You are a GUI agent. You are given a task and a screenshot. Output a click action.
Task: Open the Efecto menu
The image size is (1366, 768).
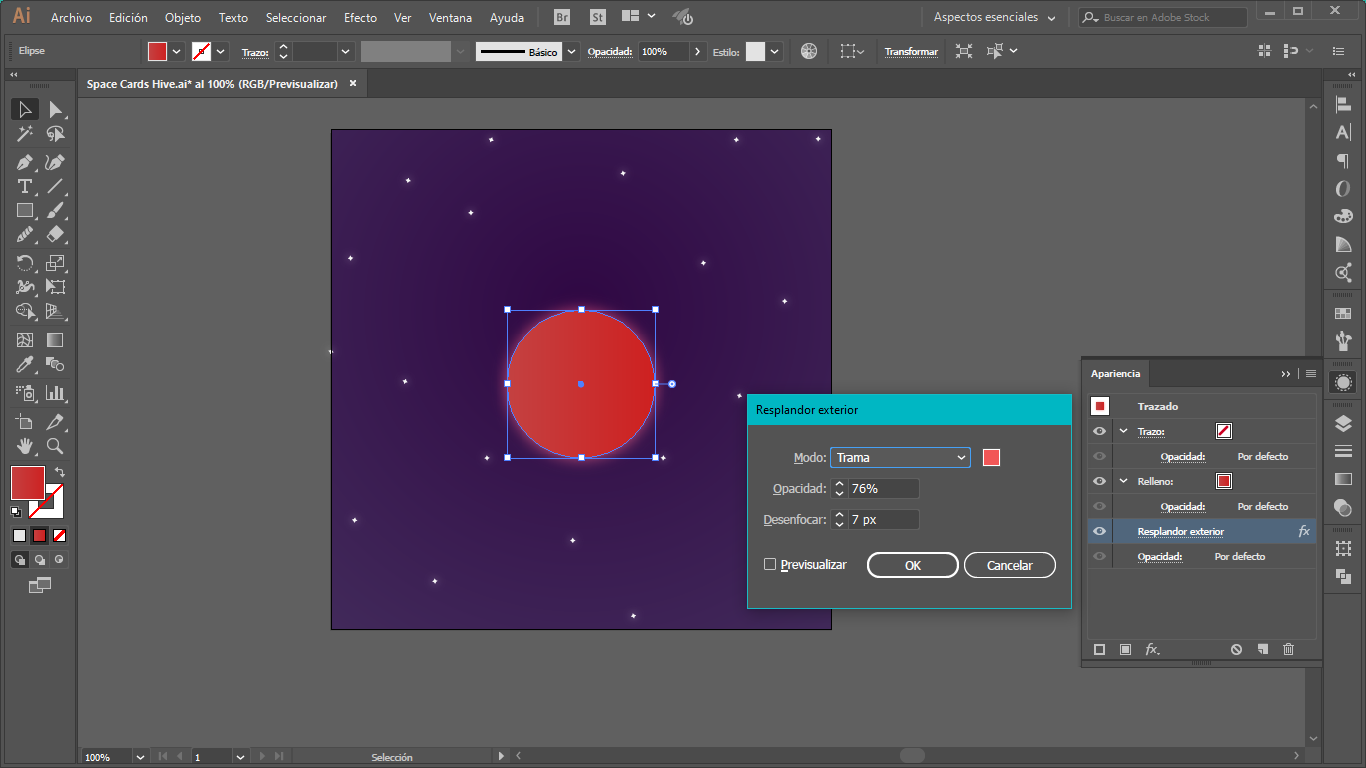pyautogui.click(x=360, y=18)
